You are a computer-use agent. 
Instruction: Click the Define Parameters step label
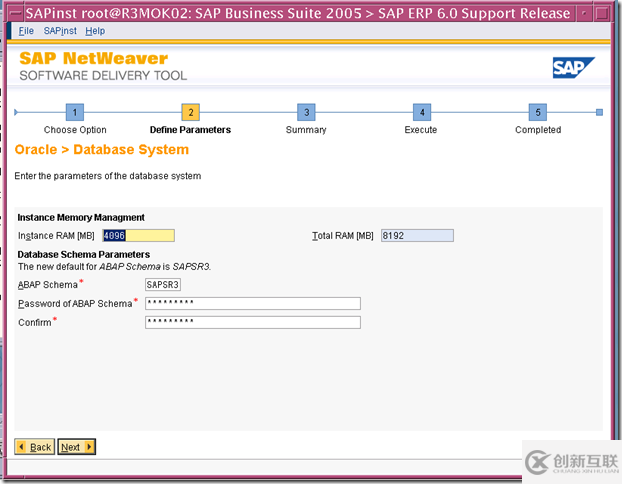click(190, 130)
